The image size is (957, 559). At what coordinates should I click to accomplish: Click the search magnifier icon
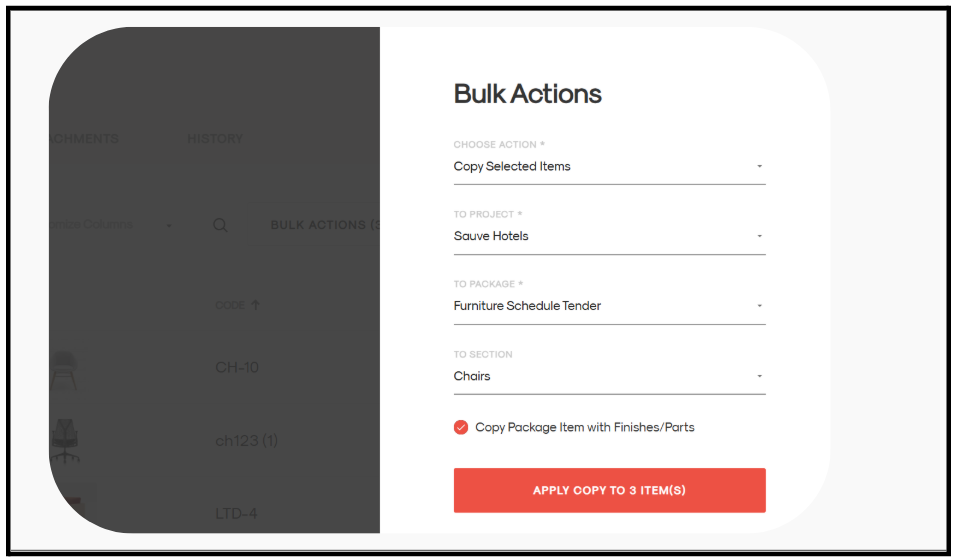(220, 225)
